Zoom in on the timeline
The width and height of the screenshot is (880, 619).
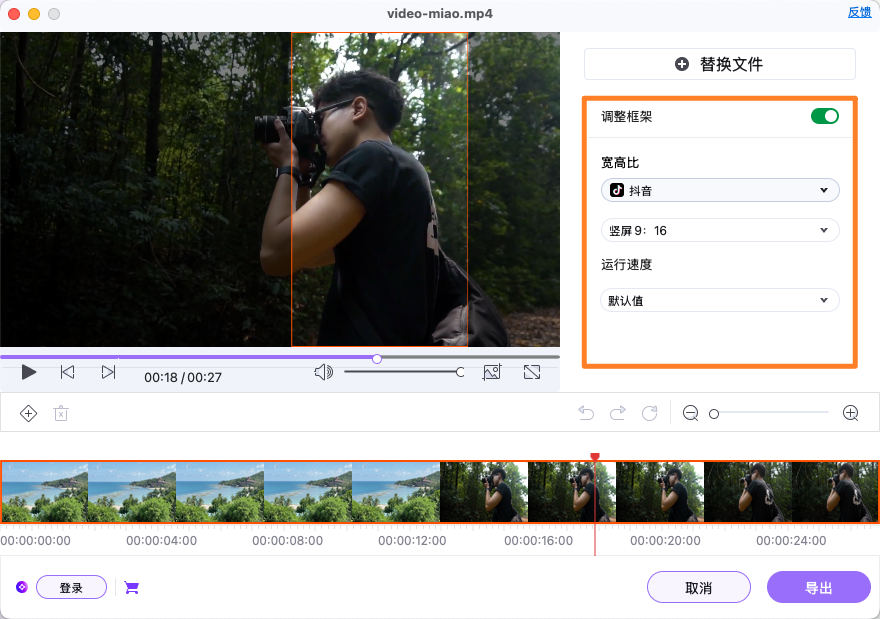click(x=850, y=412)
